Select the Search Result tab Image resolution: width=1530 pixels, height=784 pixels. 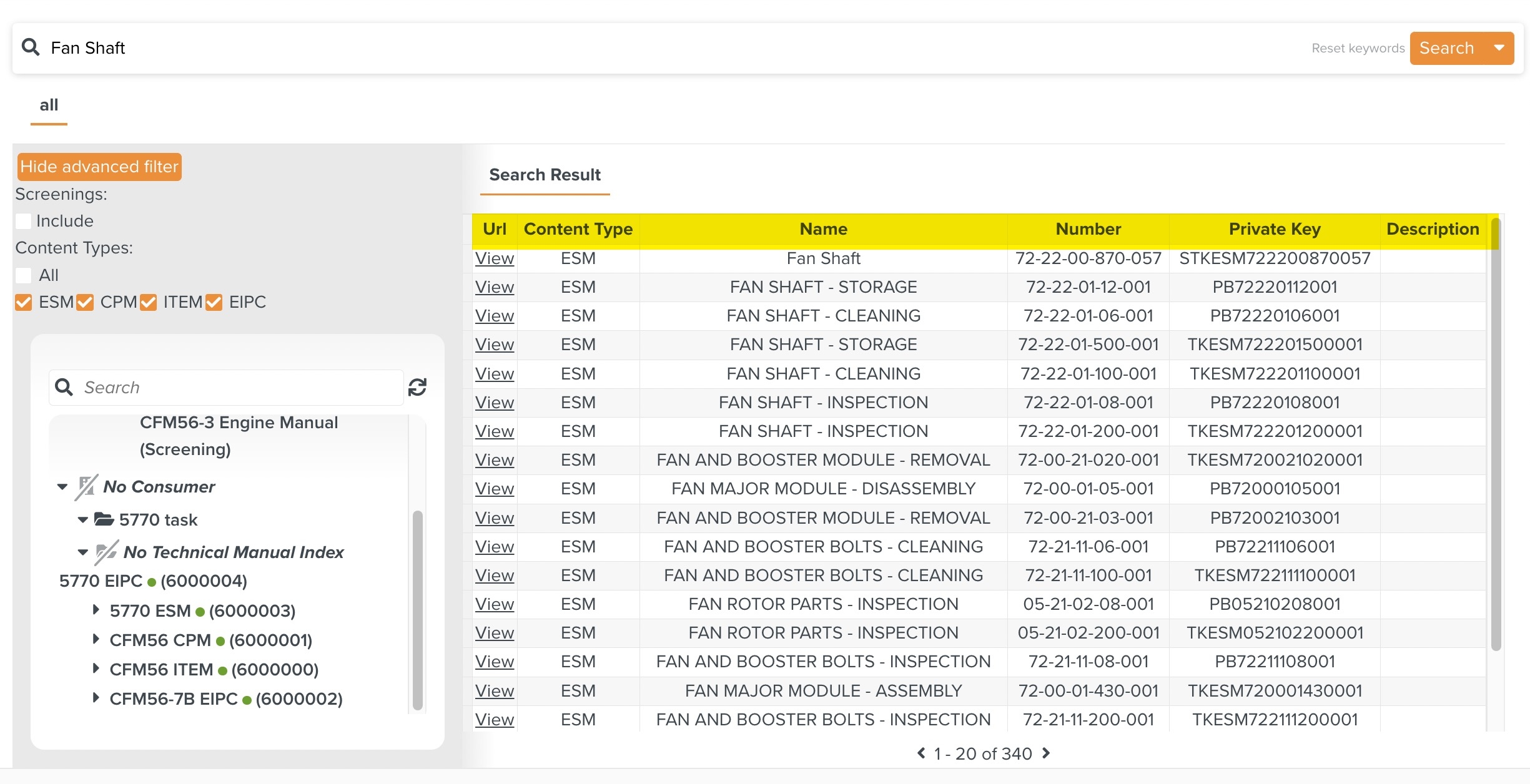pos(545,175)
